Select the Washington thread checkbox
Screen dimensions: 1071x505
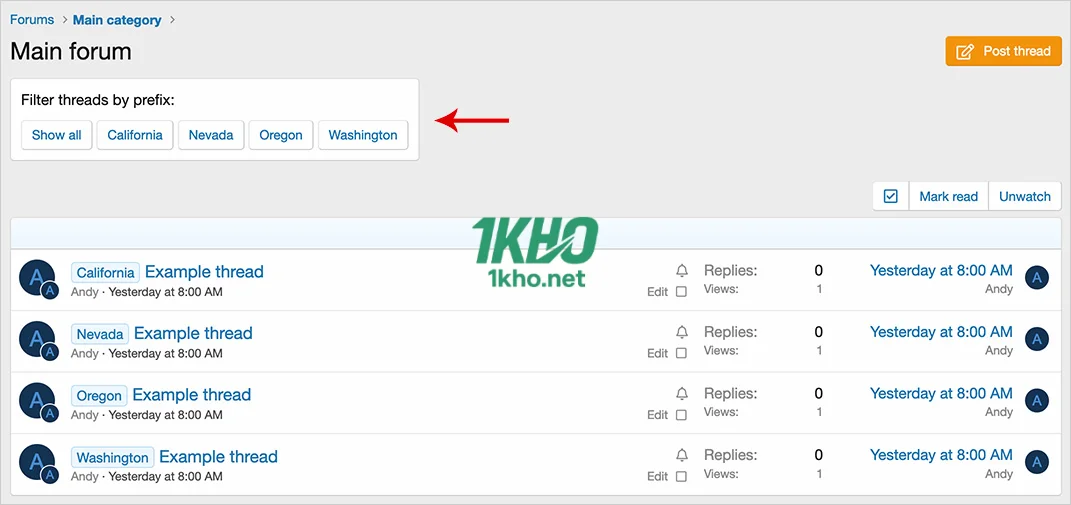[681, 477]
